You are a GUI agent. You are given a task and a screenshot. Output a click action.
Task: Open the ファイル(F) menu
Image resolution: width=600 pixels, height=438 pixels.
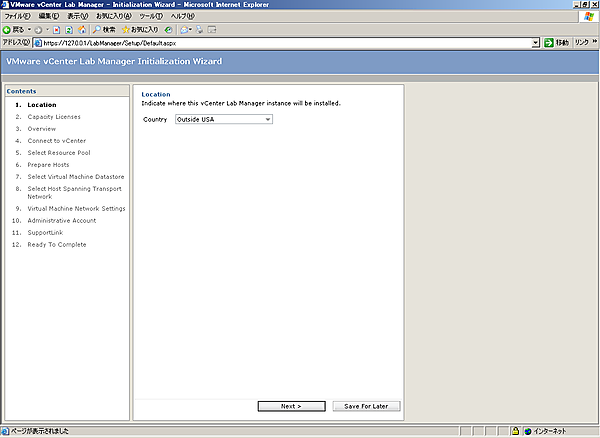pos(17,16)
